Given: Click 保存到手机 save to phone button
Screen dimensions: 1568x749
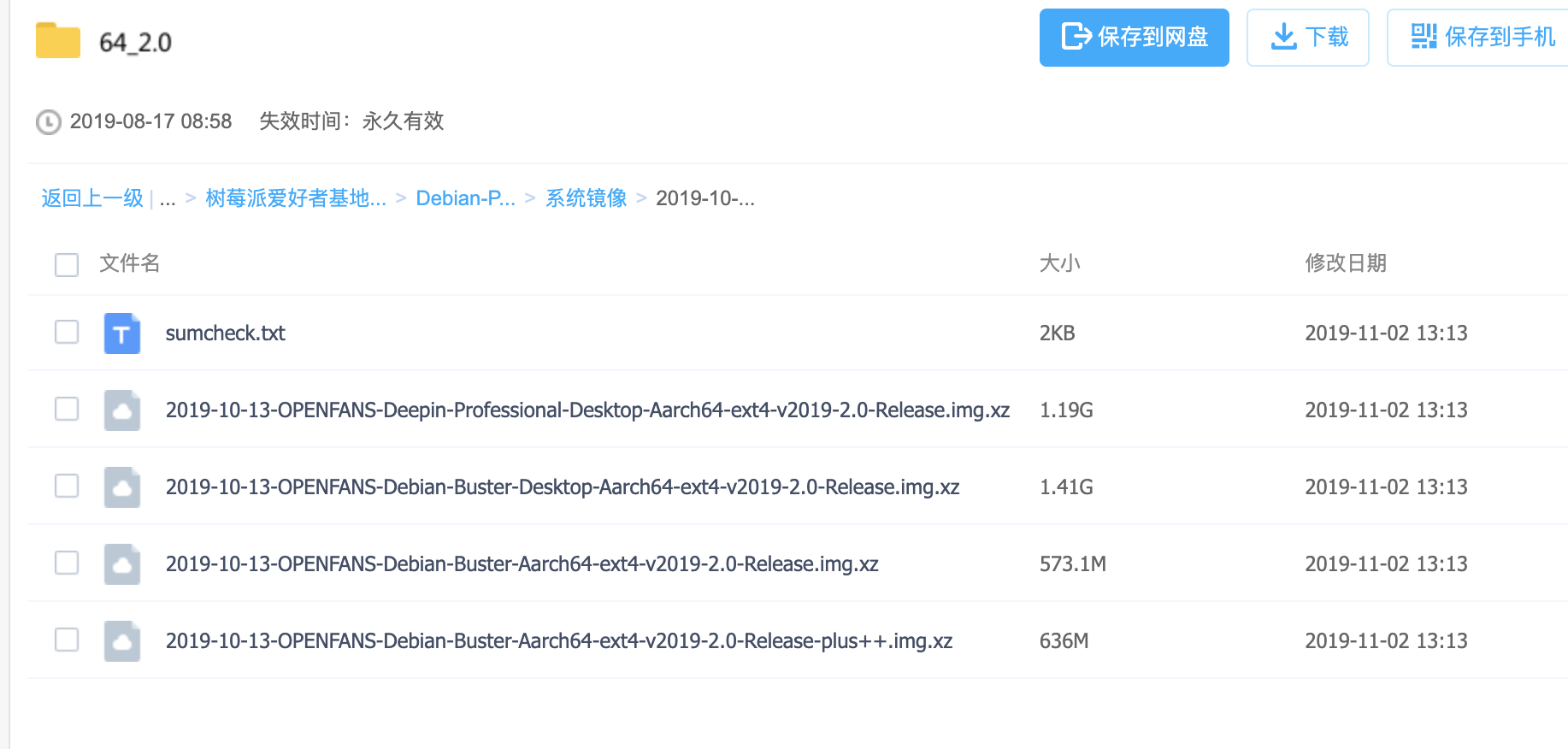Looking at the screenshot, I should coord(1479,38).
